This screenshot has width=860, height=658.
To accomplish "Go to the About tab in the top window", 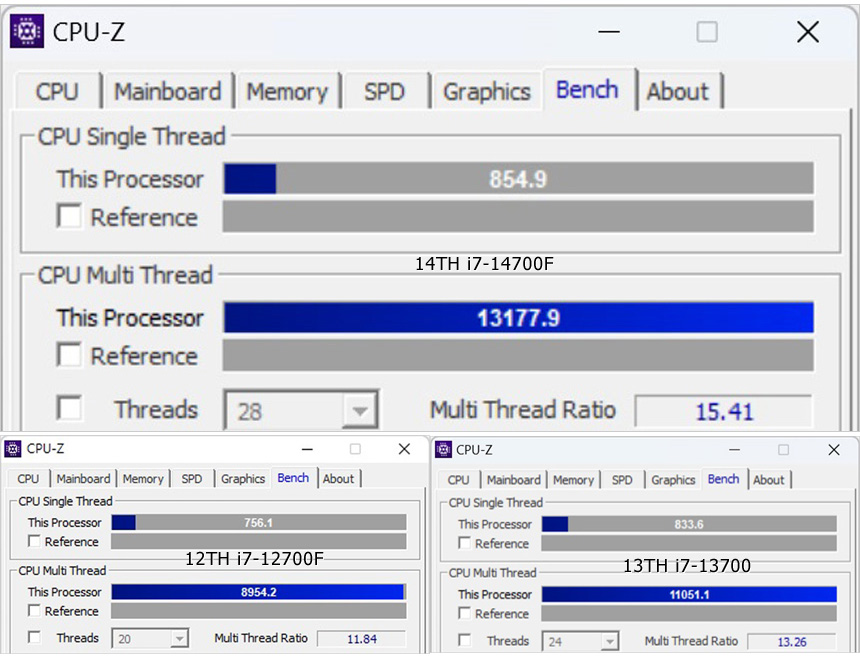I will tap(677, 92).
